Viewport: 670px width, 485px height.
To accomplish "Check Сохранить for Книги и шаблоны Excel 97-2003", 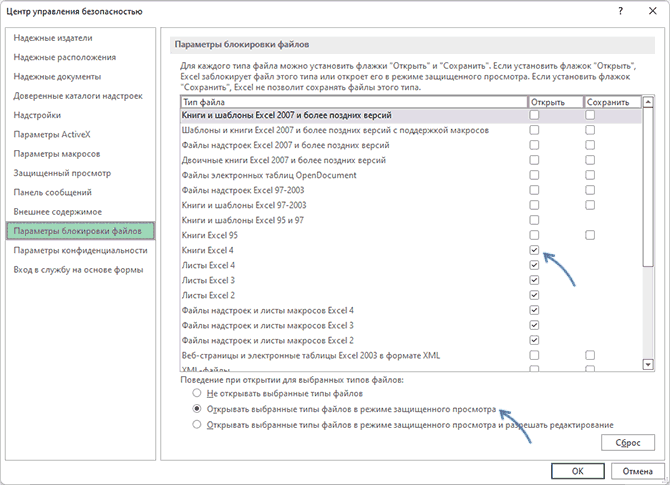I will (590, 205).
